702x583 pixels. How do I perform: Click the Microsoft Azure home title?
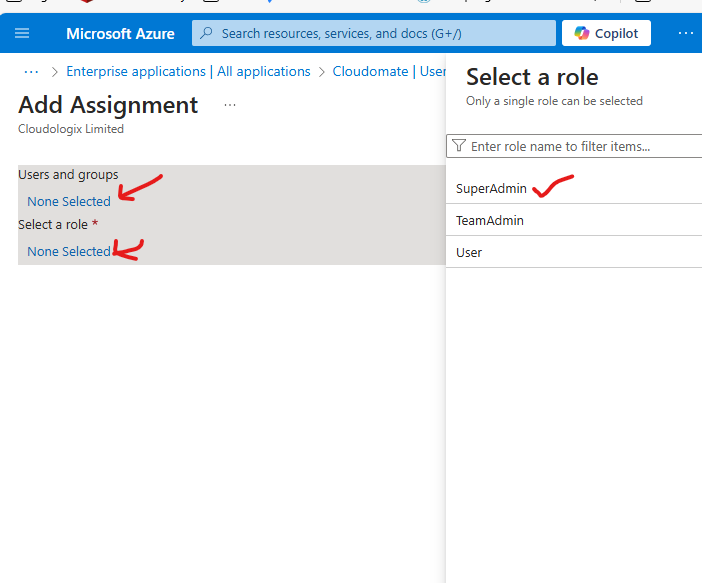pos(120,34)
